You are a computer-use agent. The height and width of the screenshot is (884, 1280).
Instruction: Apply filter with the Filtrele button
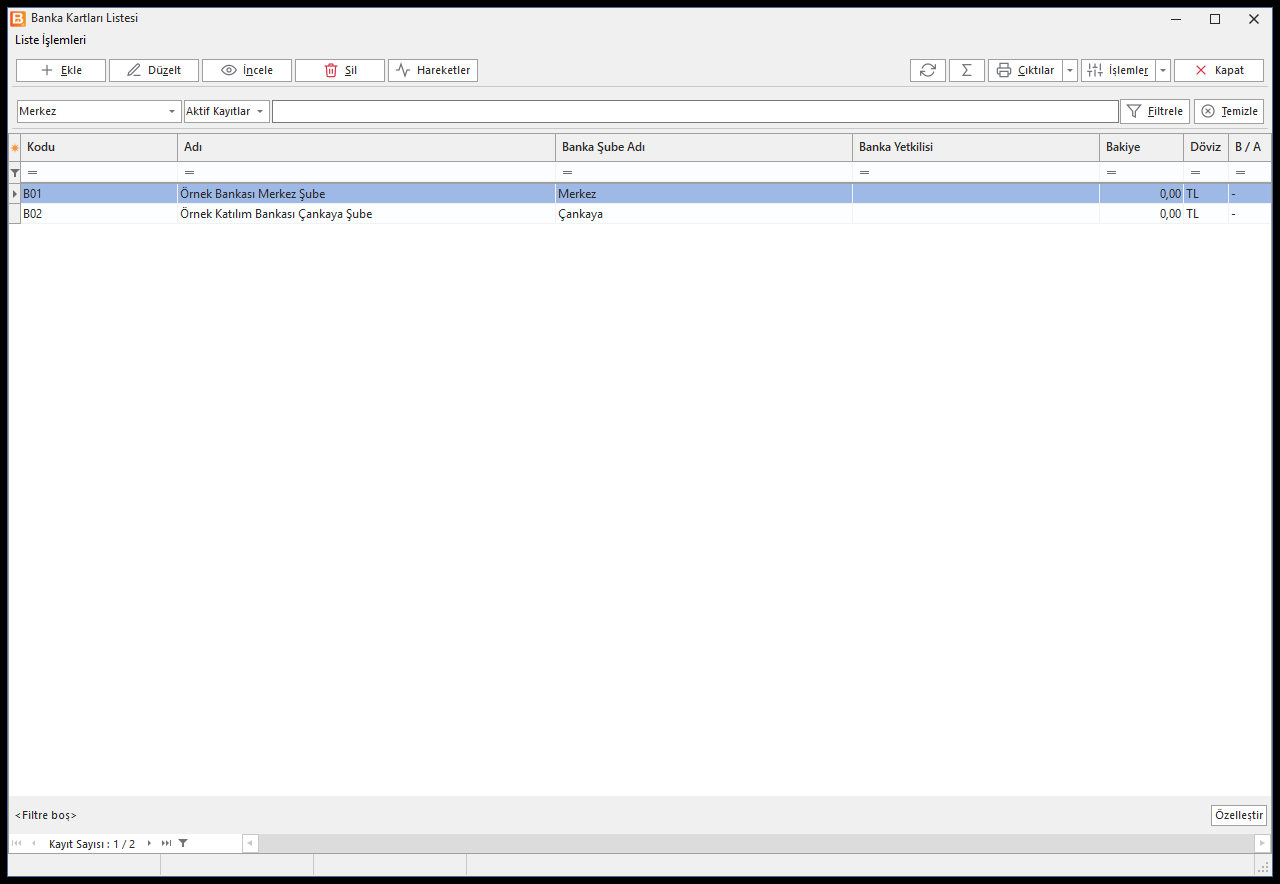point(1155,111)
